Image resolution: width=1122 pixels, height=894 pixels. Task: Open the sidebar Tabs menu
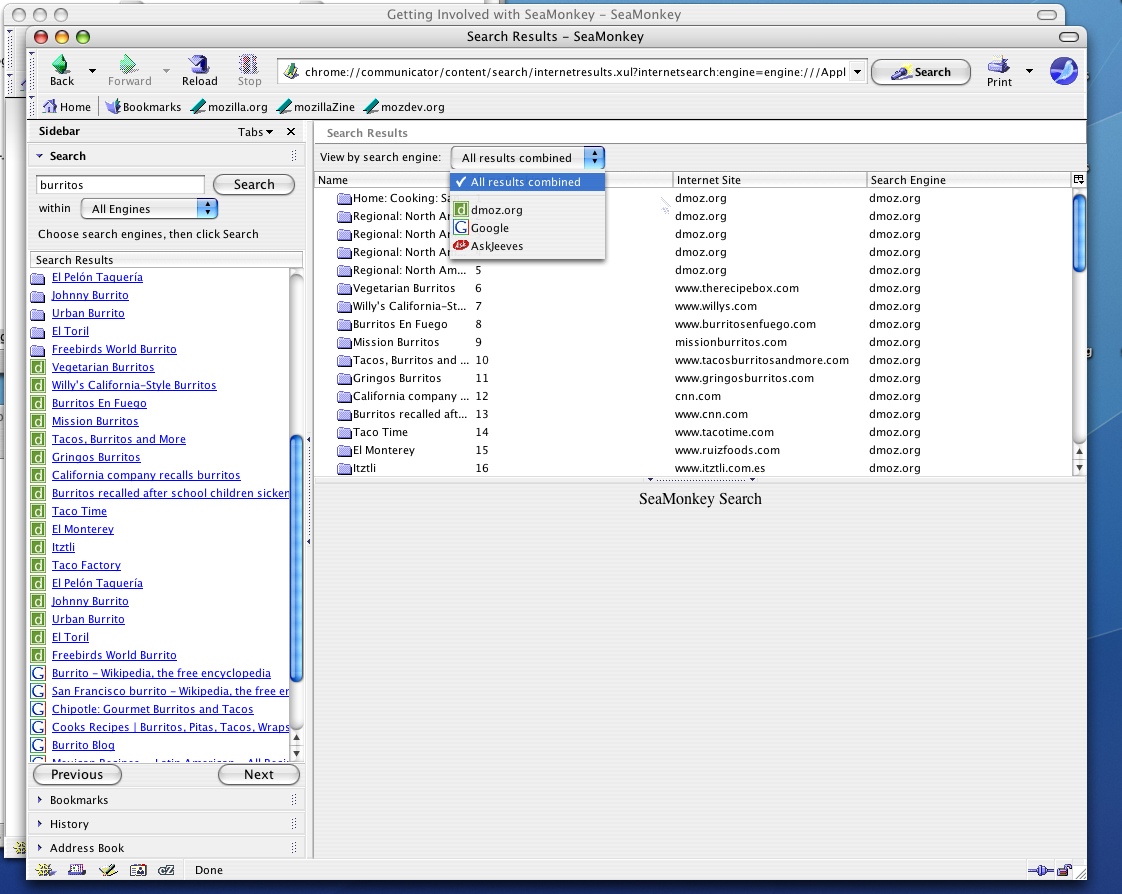click(255, 132)
